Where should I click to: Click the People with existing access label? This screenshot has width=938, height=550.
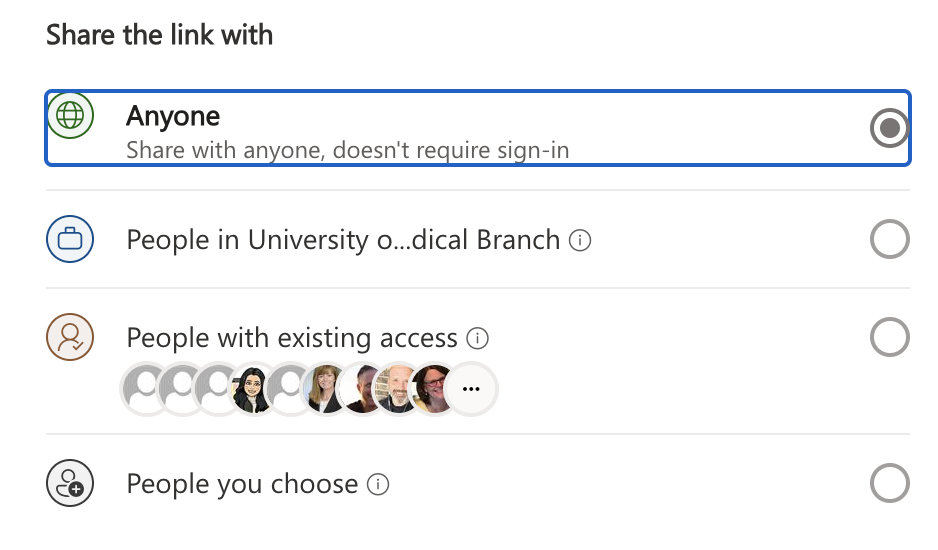click(292, 338)
